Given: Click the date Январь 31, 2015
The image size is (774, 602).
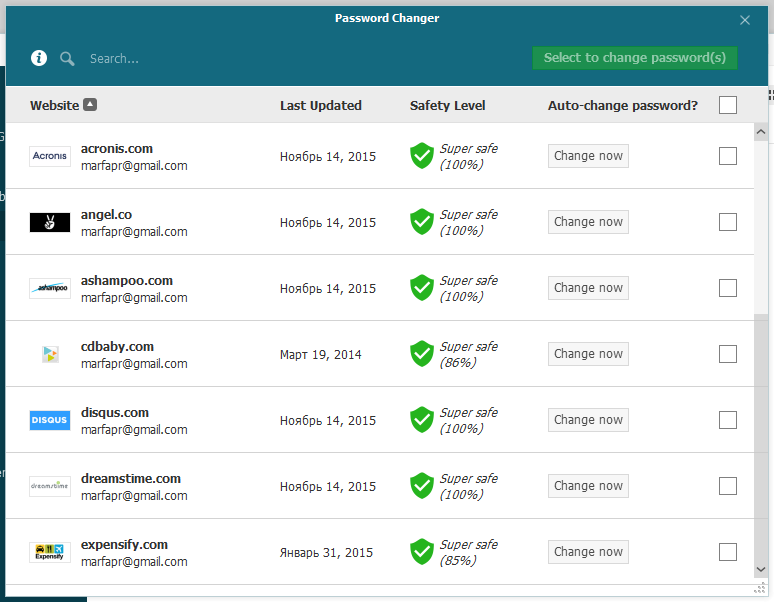Looking at the screenshot, I should (x=326, y=553).
